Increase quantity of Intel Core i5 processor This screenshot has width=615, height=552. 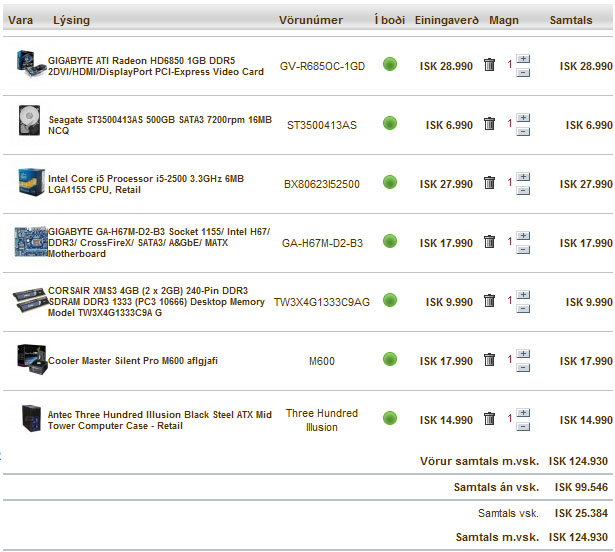pos(524,177)
